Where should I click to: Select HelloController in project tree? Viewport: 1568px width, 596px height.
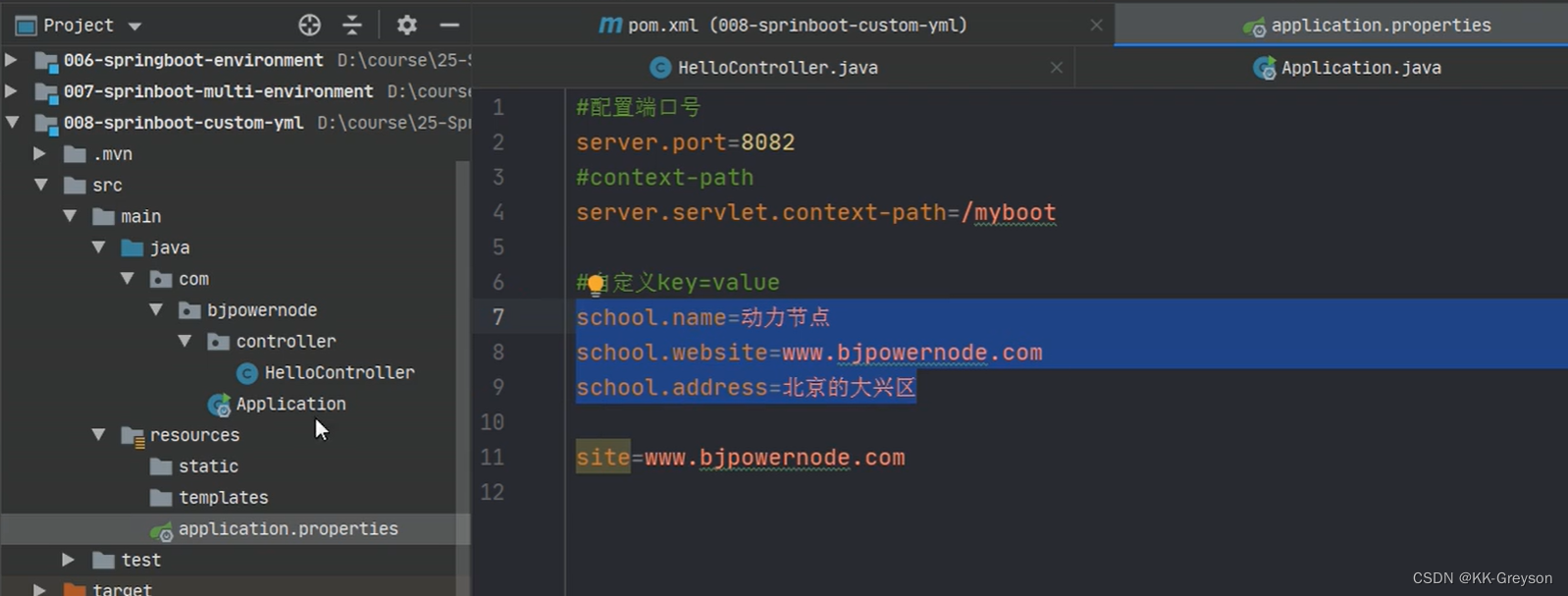tap(339, 372)
